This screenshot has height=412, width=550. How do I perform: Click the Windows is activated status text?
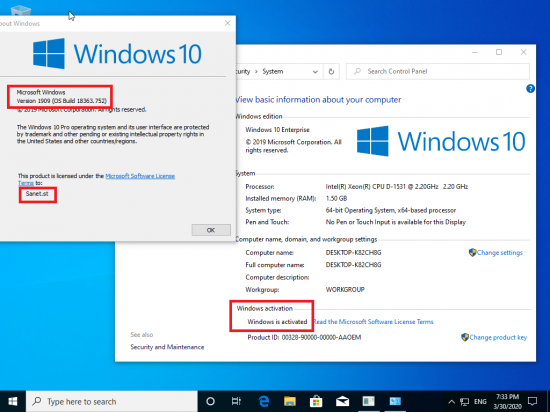click(x=277, y=322)
